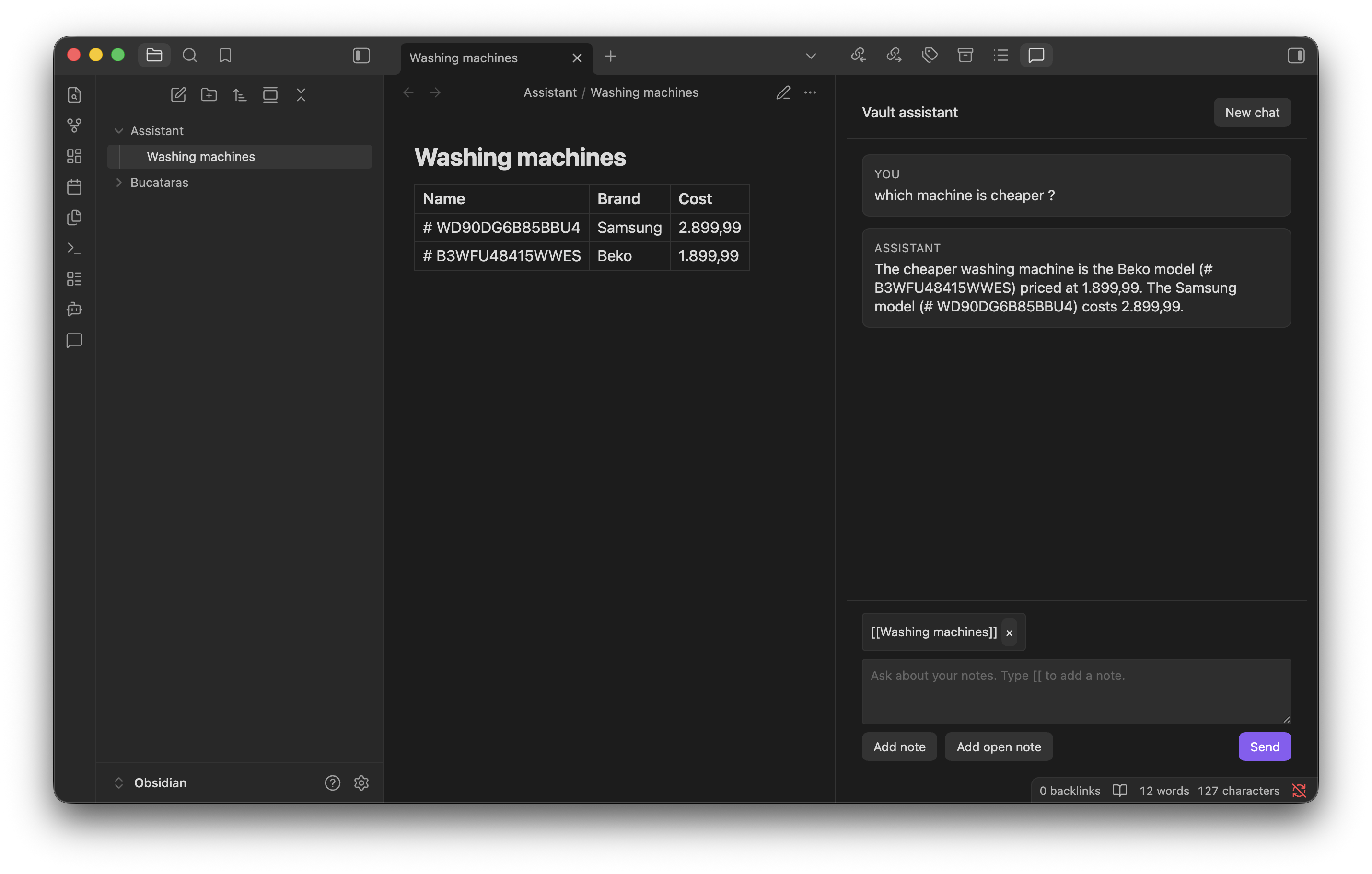Open the help icon
This screenshot has width=1372, height=874.
[x=332, y=782]
